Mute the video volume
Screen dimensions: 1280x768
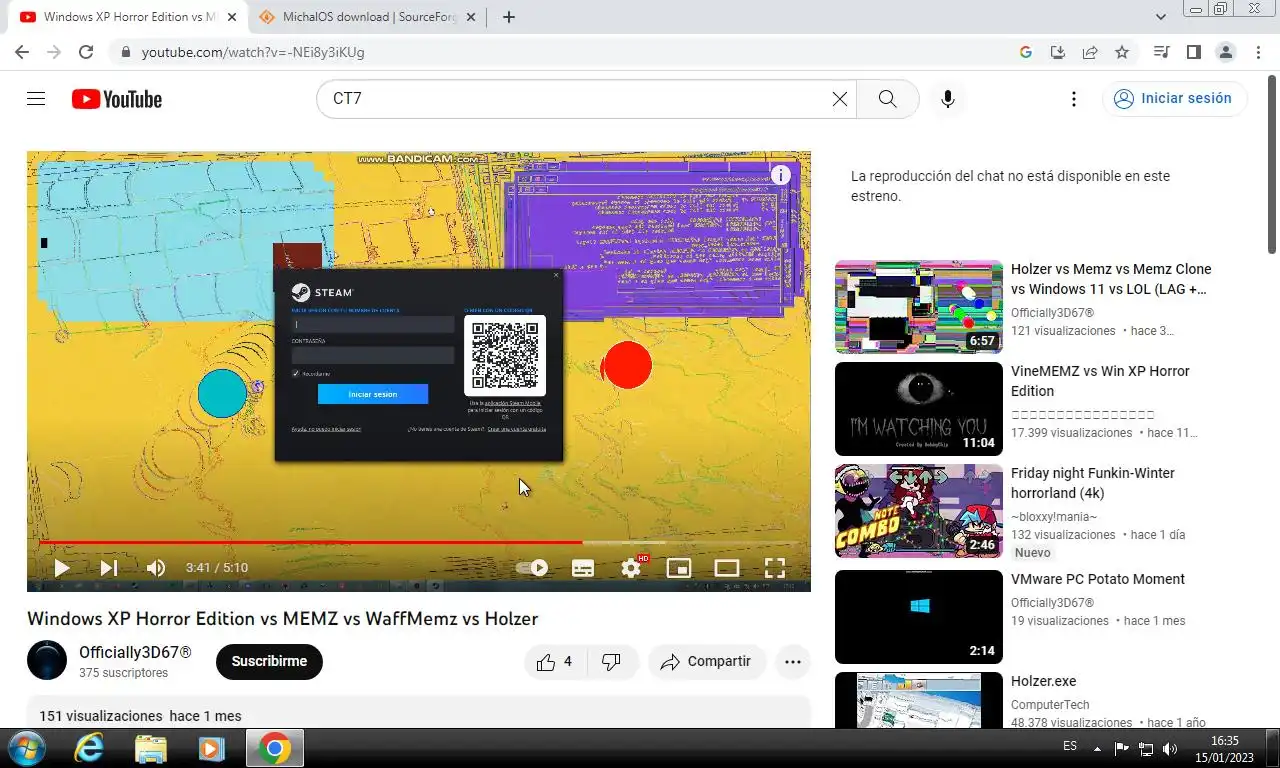click(156, 568)
